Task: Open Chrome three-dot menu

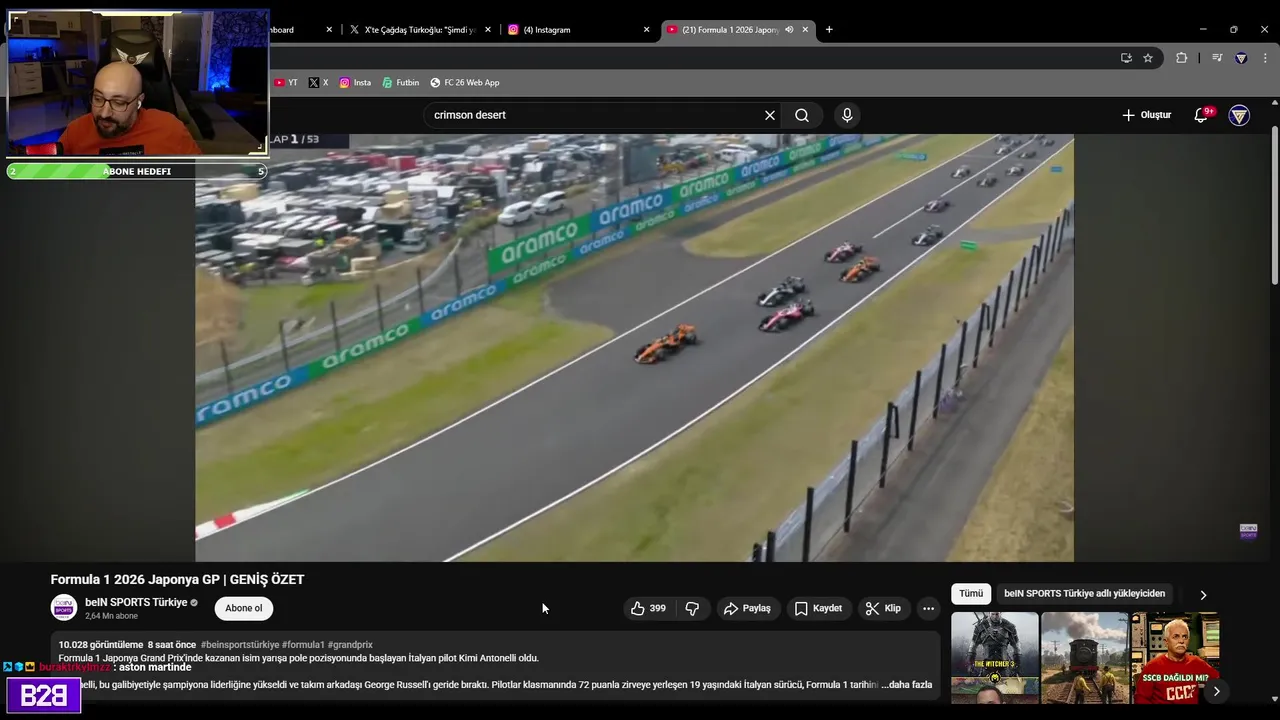Action: [x=1265, y=58]
